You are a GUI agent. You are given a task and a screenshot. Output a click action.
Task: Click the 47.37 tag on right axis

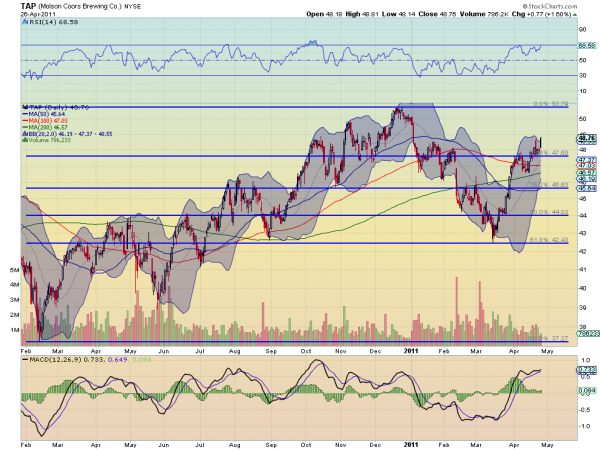tap(587, 160)
